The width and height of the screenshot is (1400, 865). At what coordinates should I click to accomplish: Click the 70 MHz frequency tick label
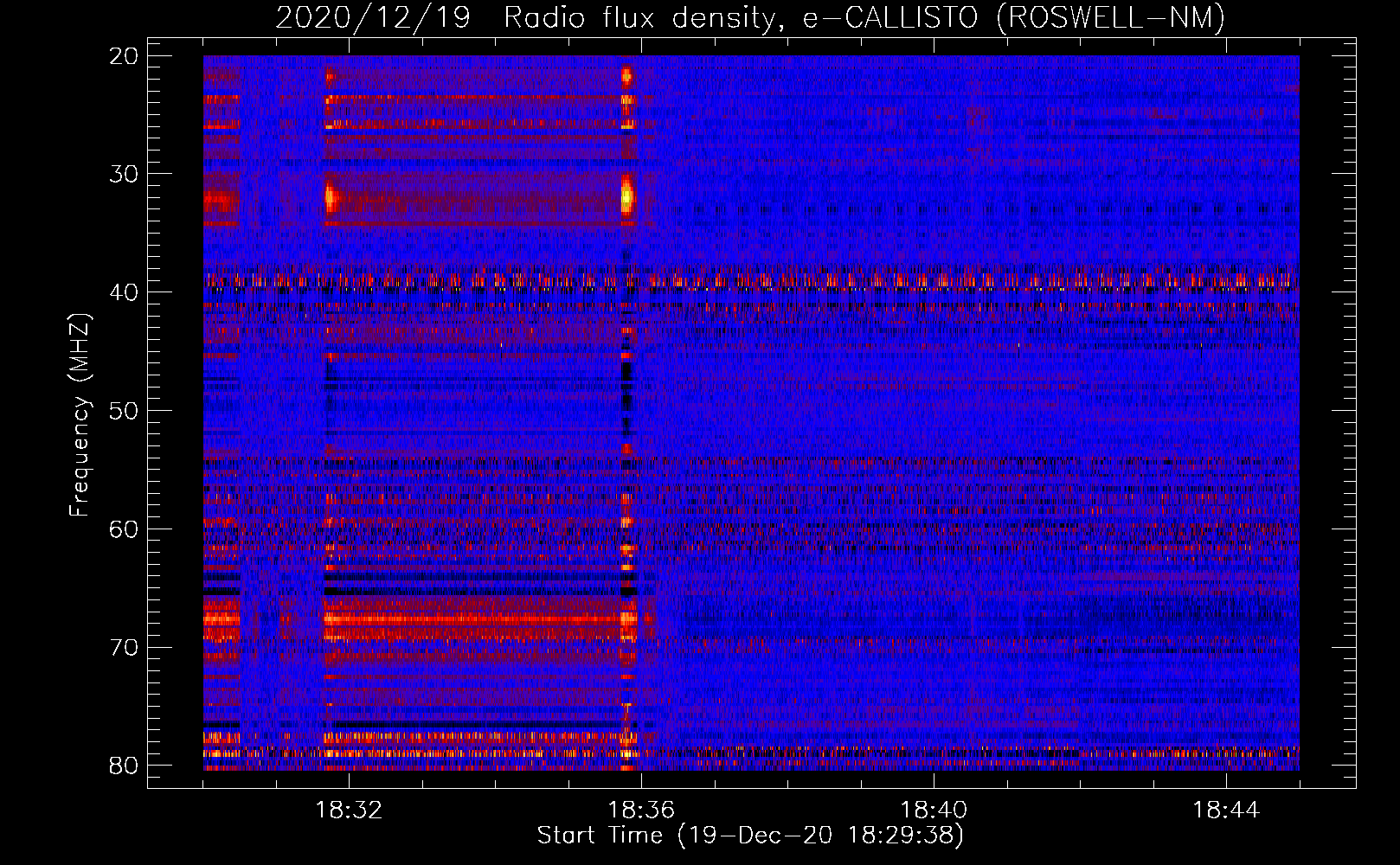click(124, 647)
